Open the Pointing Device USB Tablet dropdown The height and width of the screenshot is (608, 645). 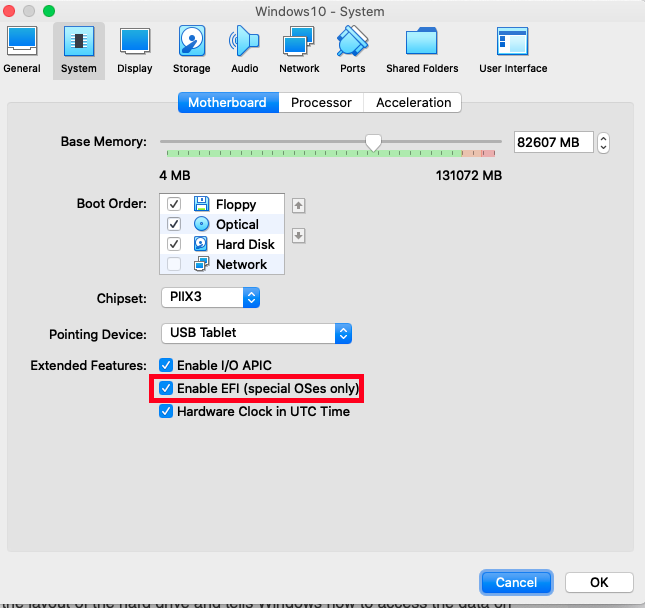click(x=256, y=333)
